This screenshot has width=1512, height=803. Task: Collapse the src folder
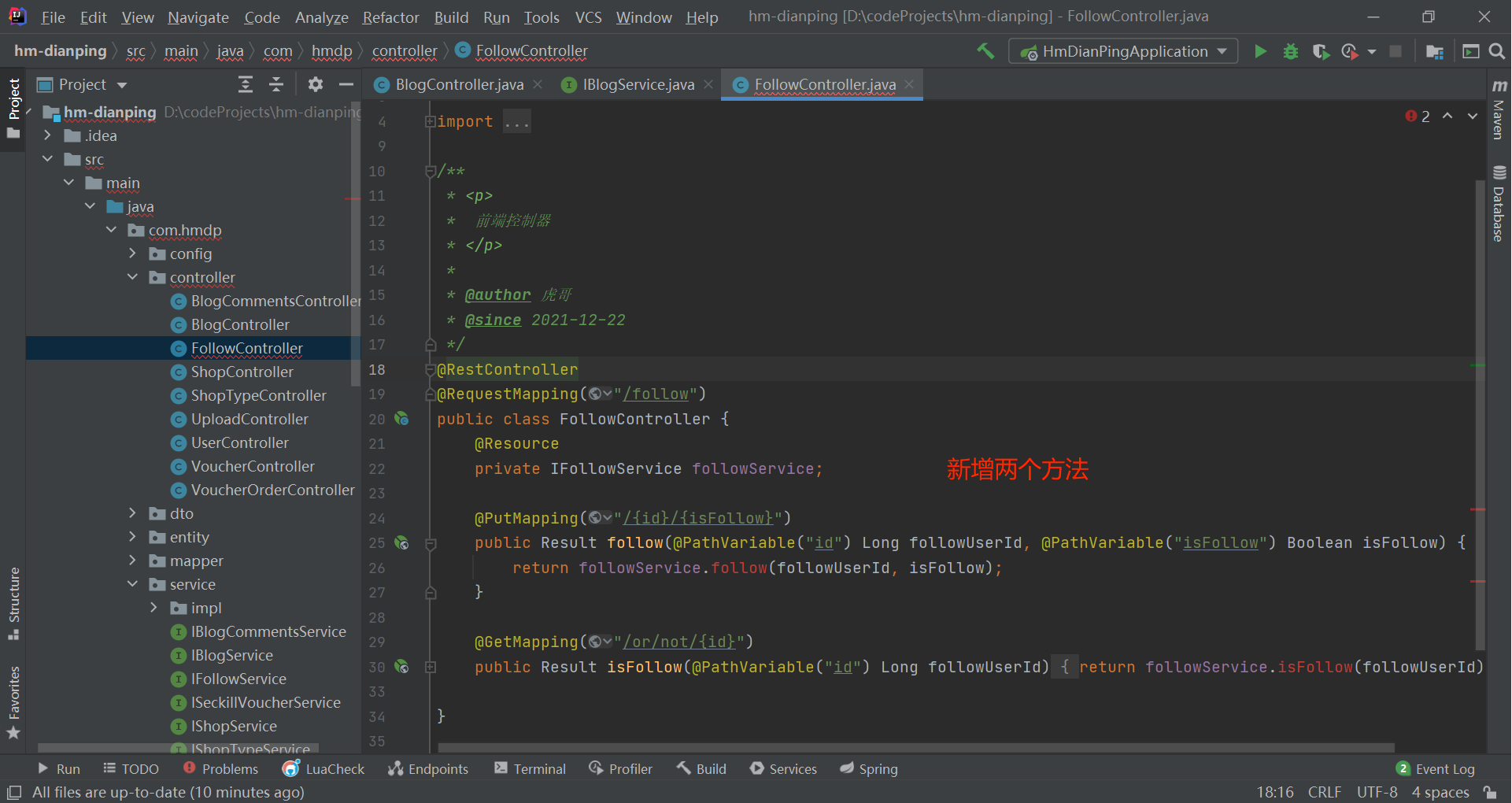coord(47,159)
